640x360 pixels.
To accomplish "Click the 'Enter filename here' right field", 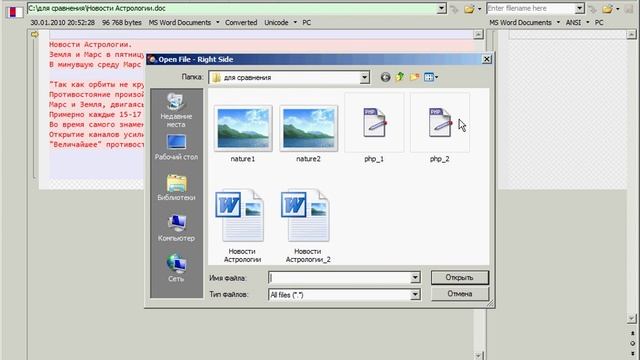I will click(x=531, y=8).
